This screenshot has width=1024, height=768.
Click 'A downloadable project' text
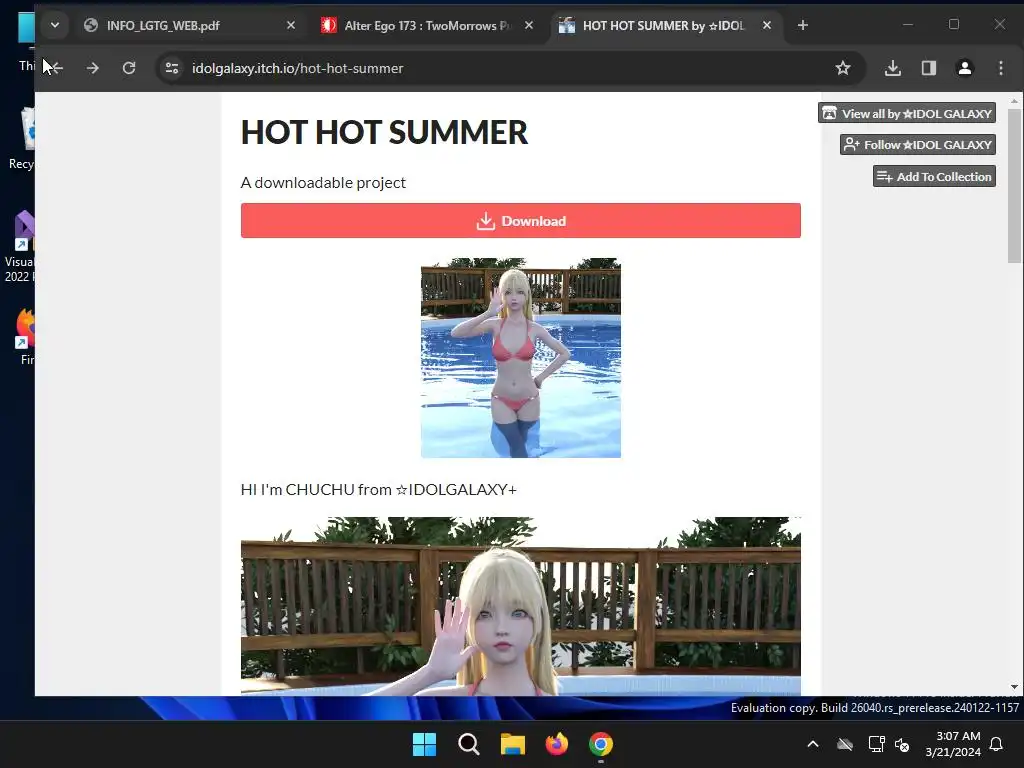(x=323, y=183)
